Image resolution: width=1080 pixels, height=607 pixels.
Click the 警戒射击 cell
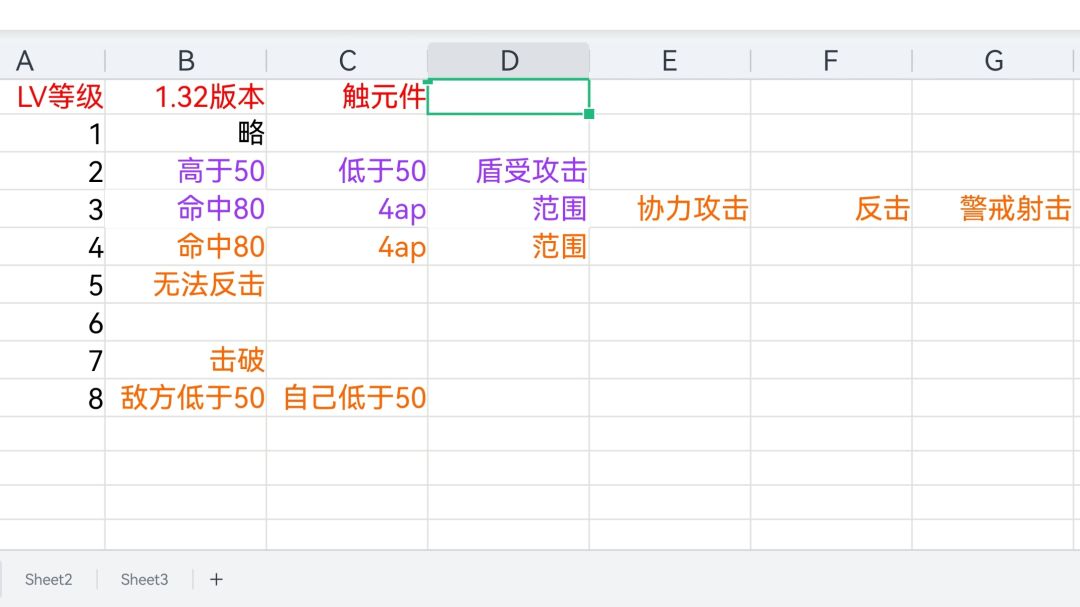[x=1015, y=209]
